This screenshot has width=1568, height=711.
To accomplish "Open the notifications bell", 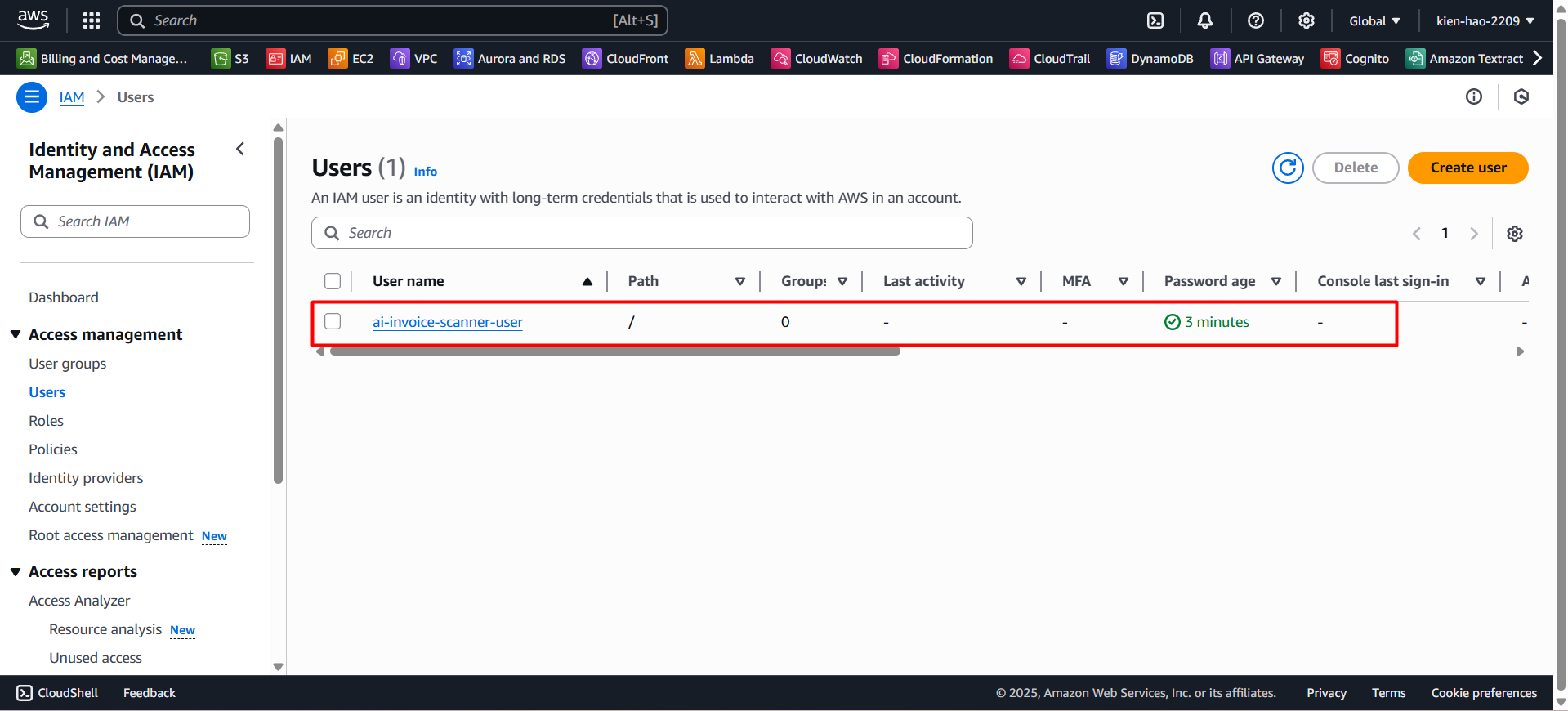I will point(1204,20).
